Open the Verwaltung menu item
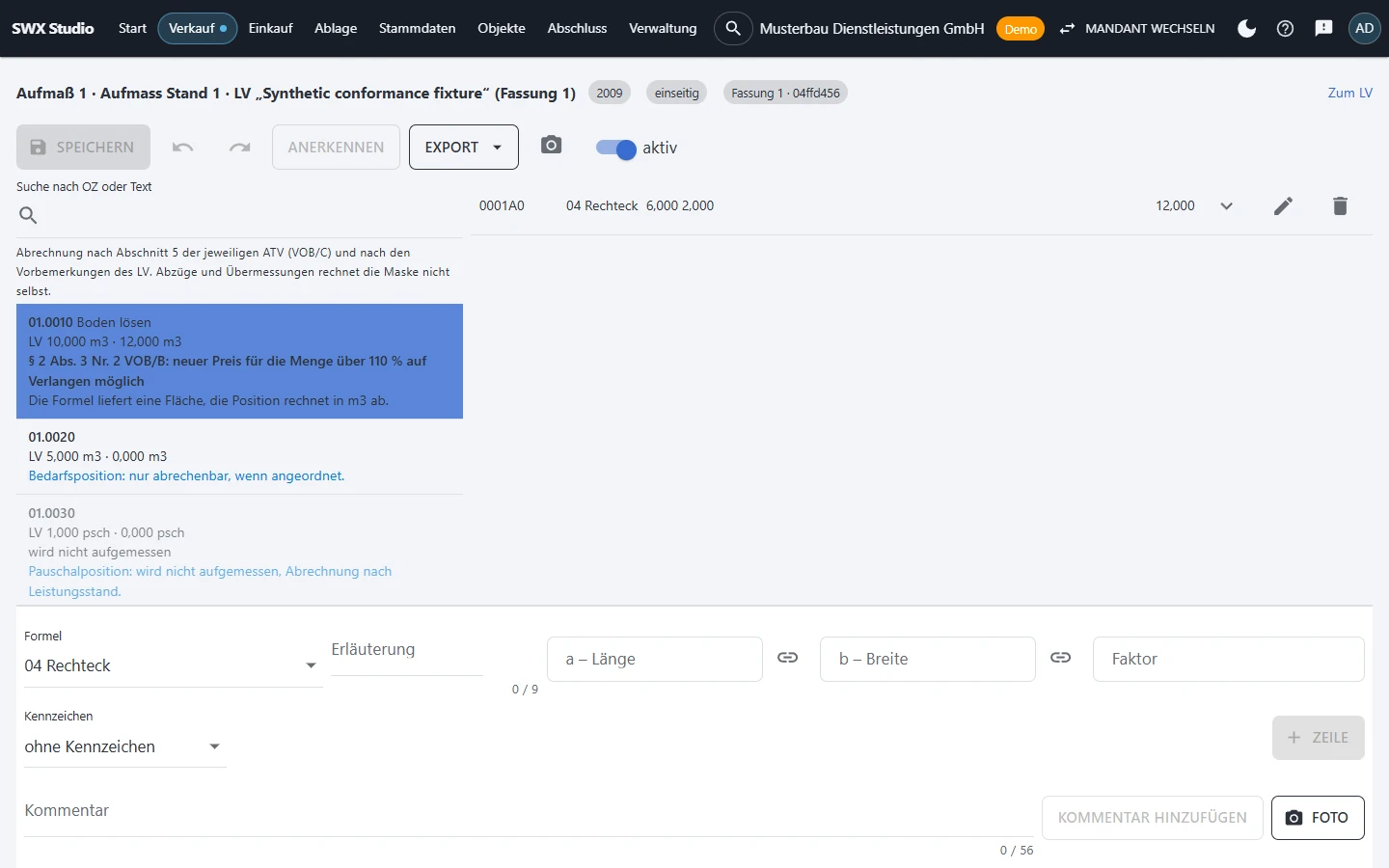1389x868 pixels. 663,29
